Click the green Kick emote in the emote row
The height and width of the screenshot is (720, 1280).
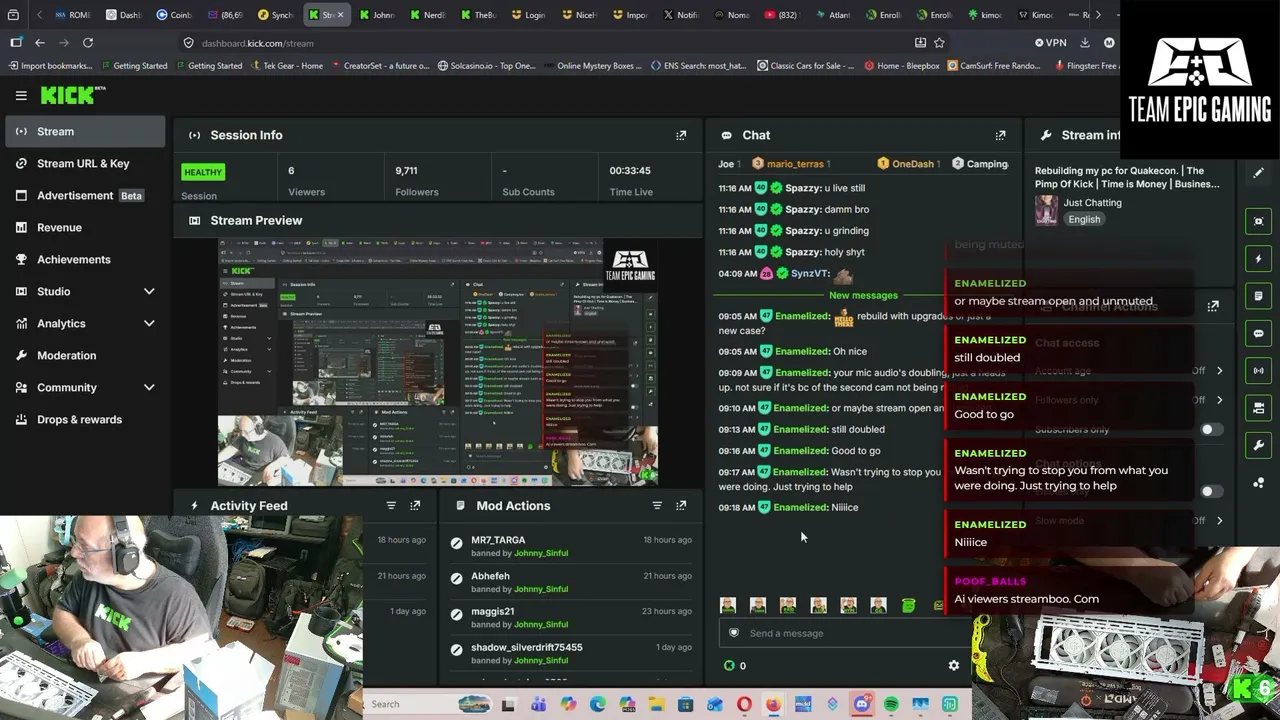click(908, 605)
